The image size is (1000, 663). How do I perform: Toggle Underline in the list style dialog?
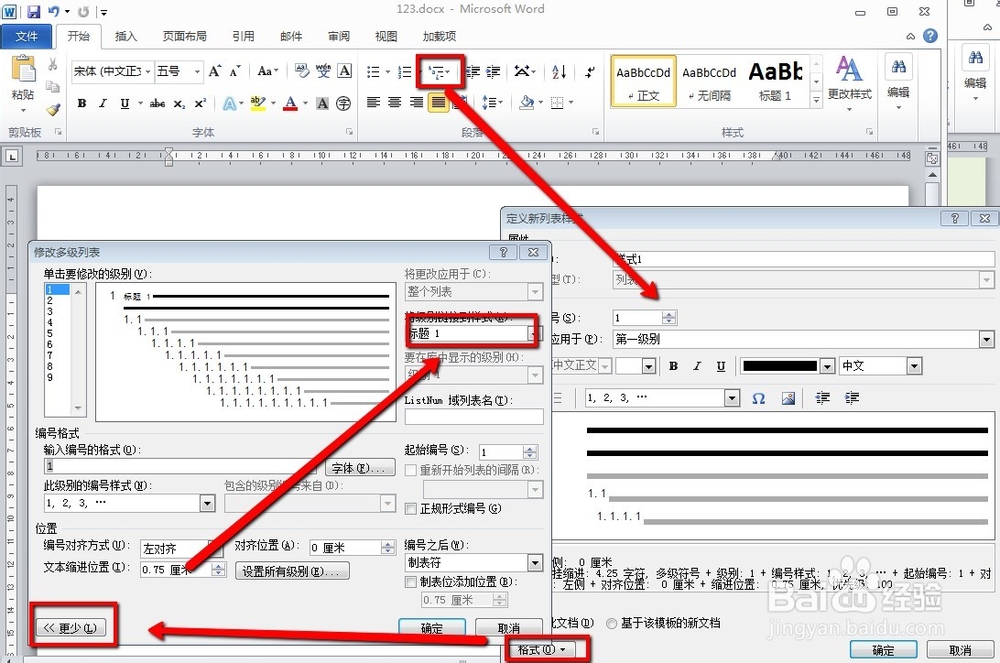click(x=721, y=366)
